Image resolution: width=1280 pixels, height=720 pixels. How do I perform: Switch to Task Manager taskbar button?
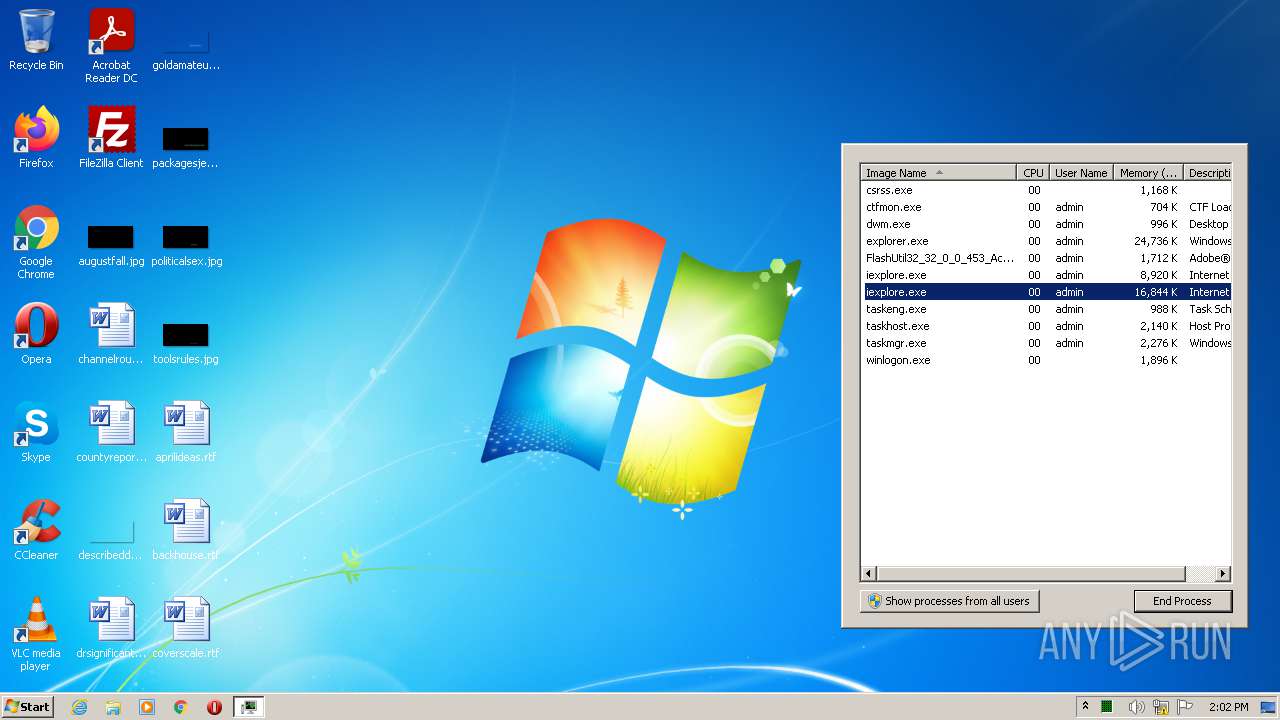tap(248, 707)
